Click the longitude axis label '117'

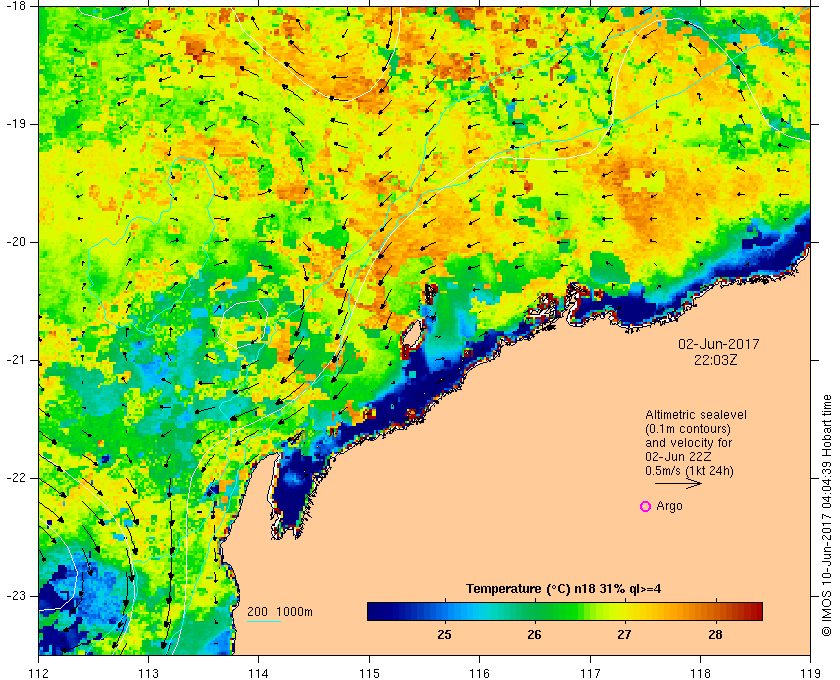[x=590, y=673]
